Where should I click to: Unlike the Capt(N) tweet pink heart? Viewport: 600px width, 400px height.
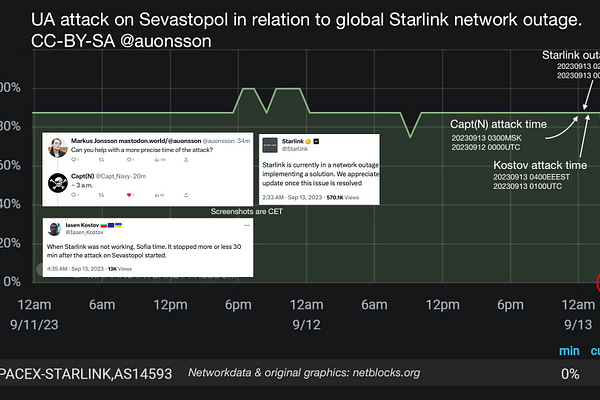pyautogui.click(x=130, y=195)
